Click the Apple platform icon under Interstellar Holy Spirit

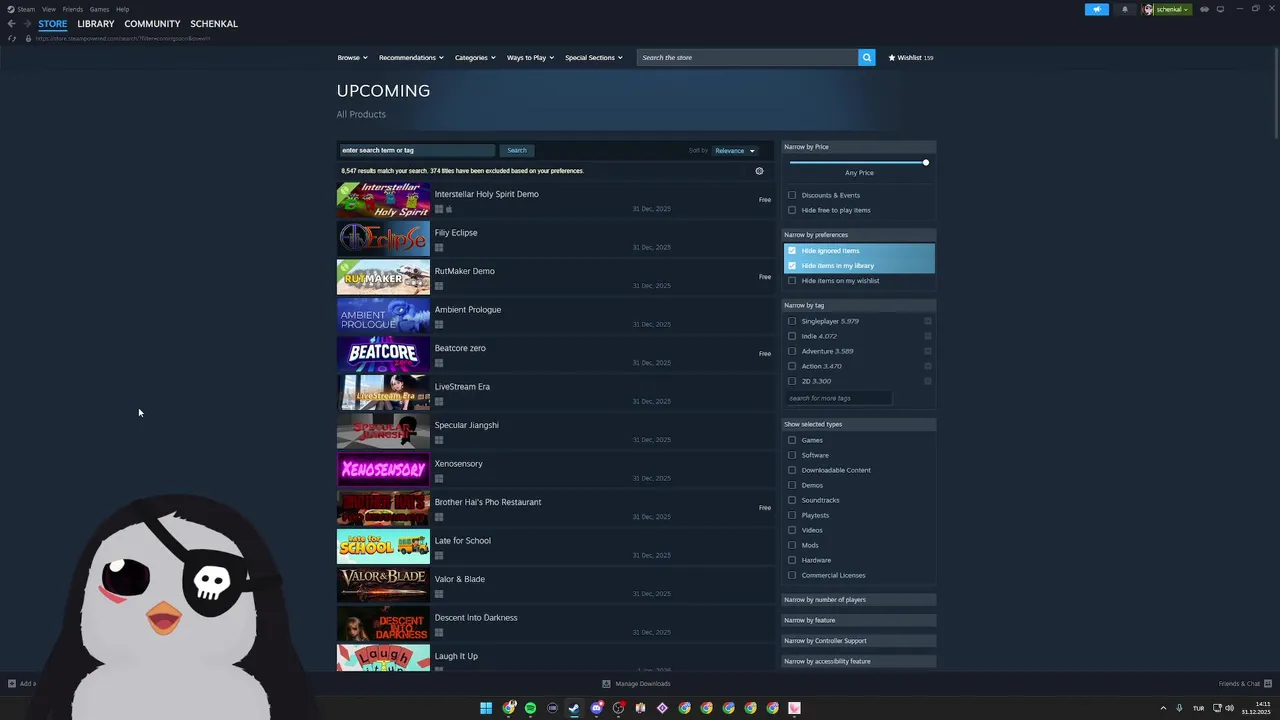click(449, 209)
